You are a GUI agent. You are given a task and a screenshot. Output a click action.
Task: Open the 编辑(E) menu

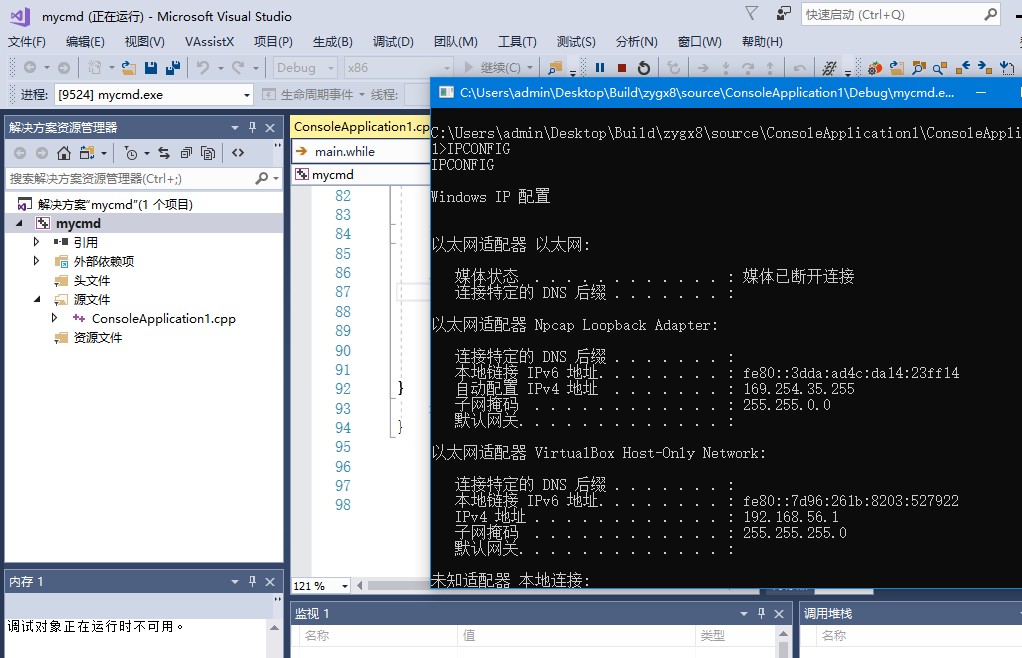pyautogui.click(x=85, y=42)
